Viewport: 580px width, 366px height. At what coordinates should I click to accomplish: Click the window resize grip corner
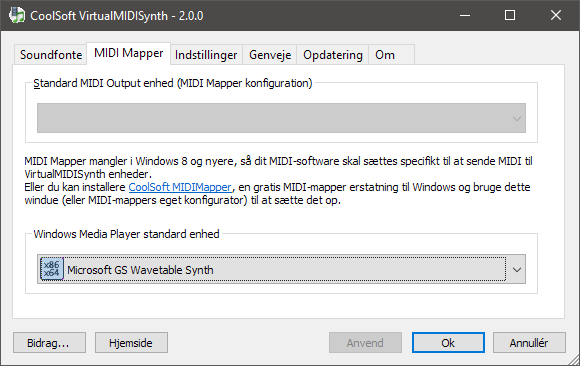click(x=573, y=360)
